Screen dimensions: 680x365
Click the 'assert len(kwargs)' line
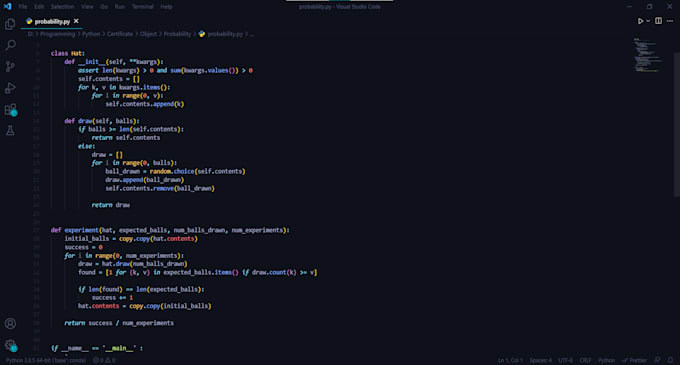[x=165, y=70]
